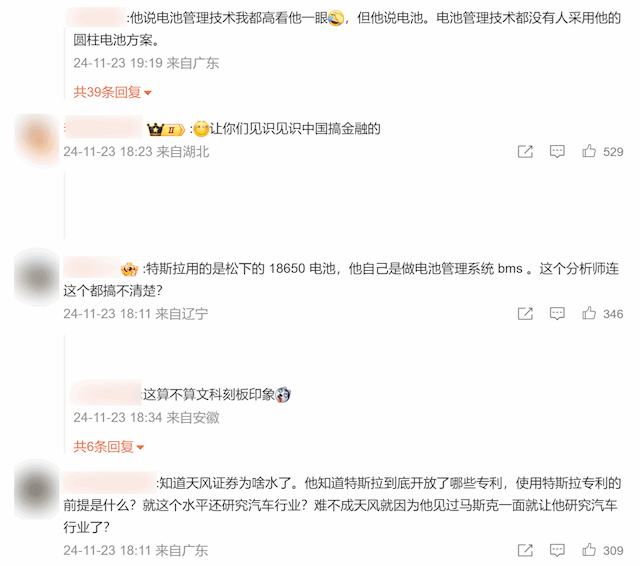
Task: Expand the 共6条回复 replies
Action: 109,447
